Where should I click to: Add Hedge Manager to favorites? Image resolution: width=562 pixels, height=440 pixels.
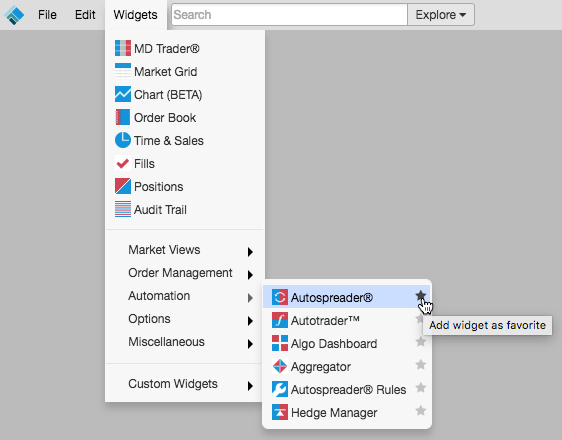point(421,410)
